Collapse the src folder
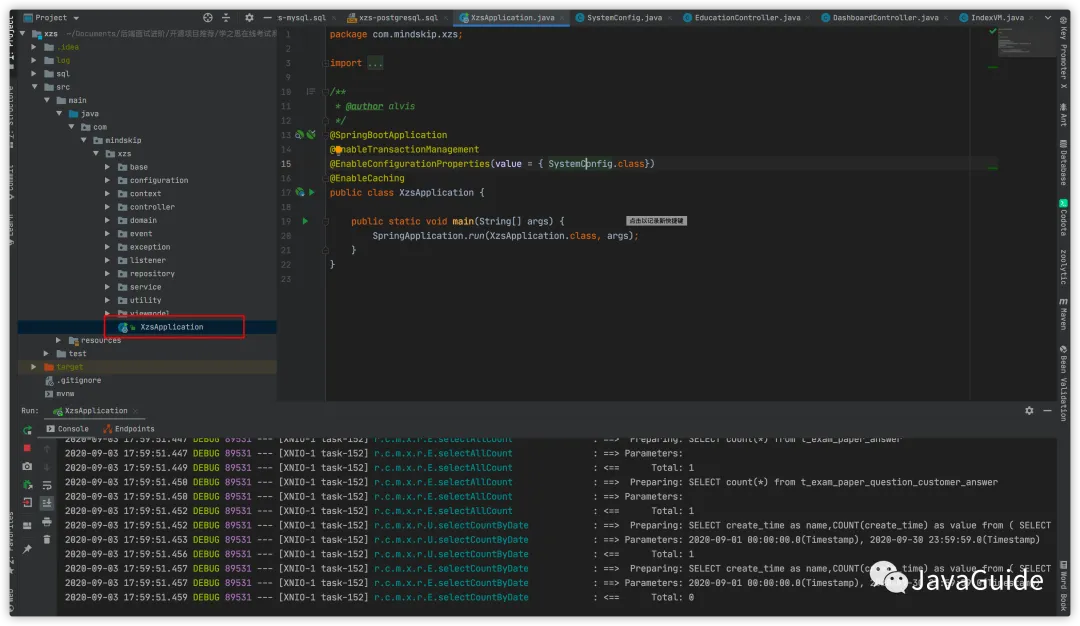The height and width of the screenshot is (626, 1080). tap(35, 87)
